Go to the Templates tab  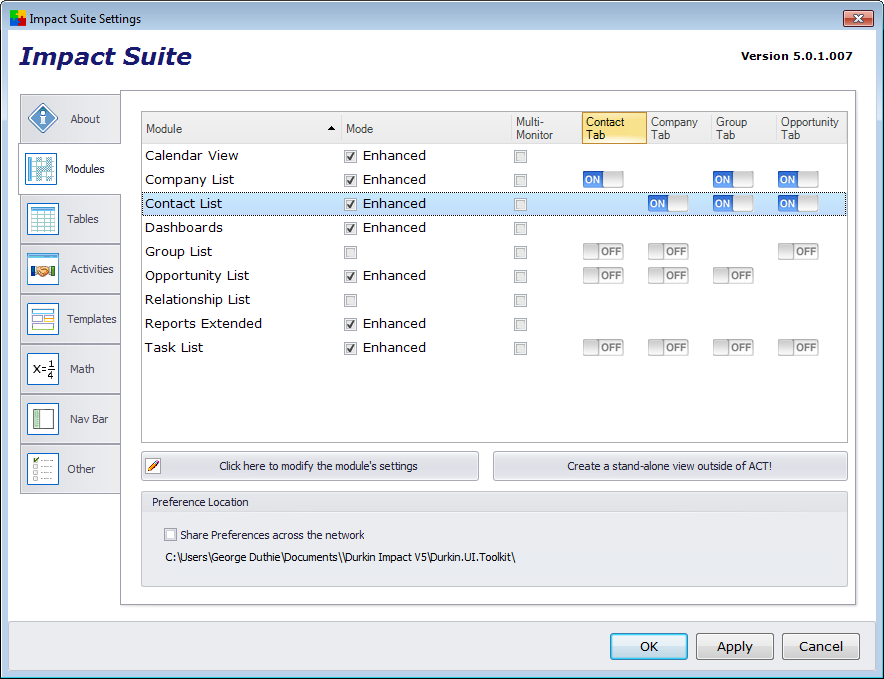pos(70,319)
